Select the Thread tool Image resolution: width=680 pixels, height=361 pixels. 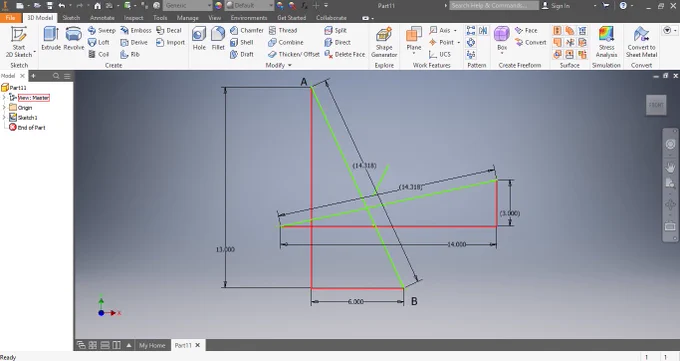click(283, 30)
